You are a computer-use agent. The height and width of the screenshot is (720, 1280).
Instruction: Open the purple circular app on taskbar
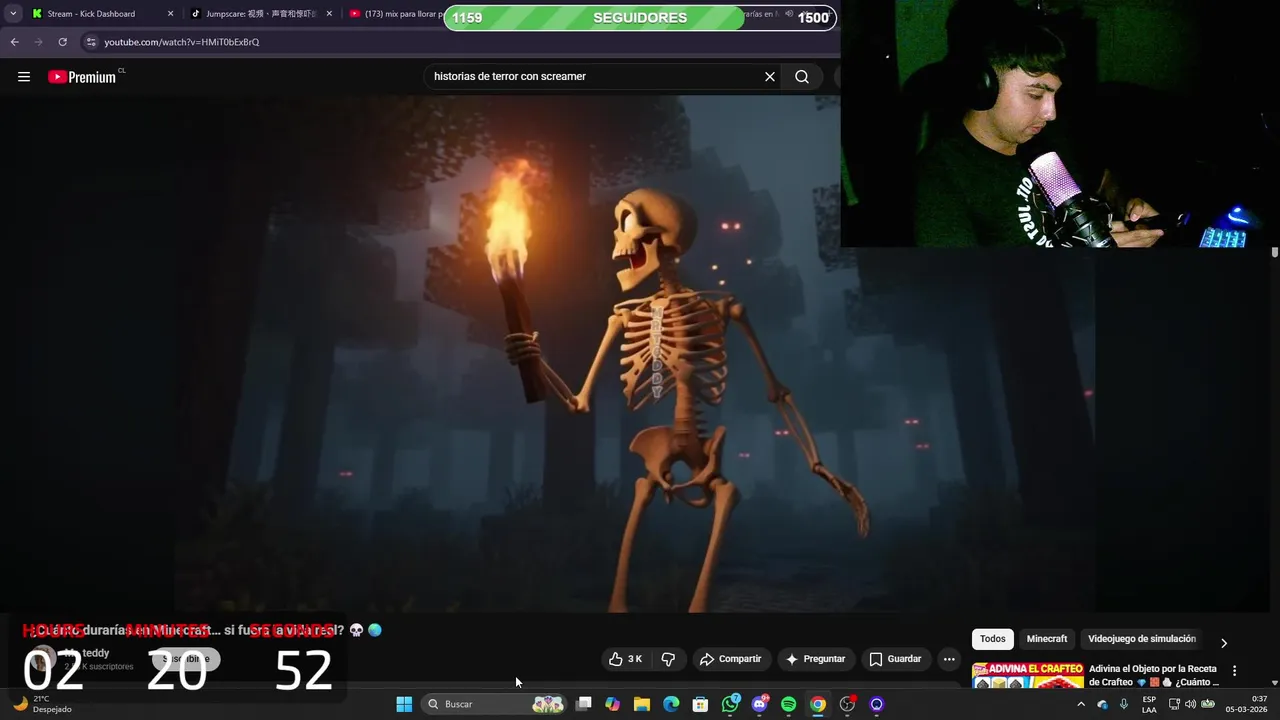coord(877,704)
